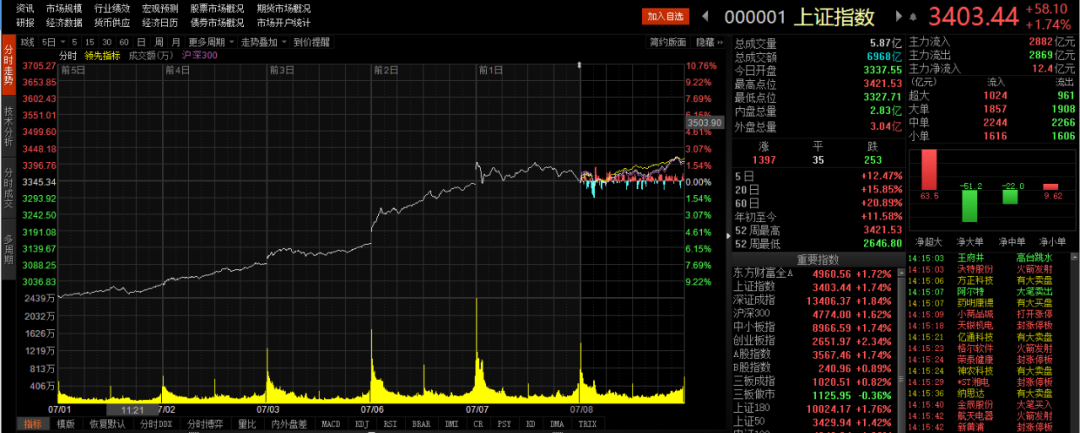Click the 11:21 time marker on axis
Image resolution: width=1080 pixels, height=433 pixels.
point(132,410)
